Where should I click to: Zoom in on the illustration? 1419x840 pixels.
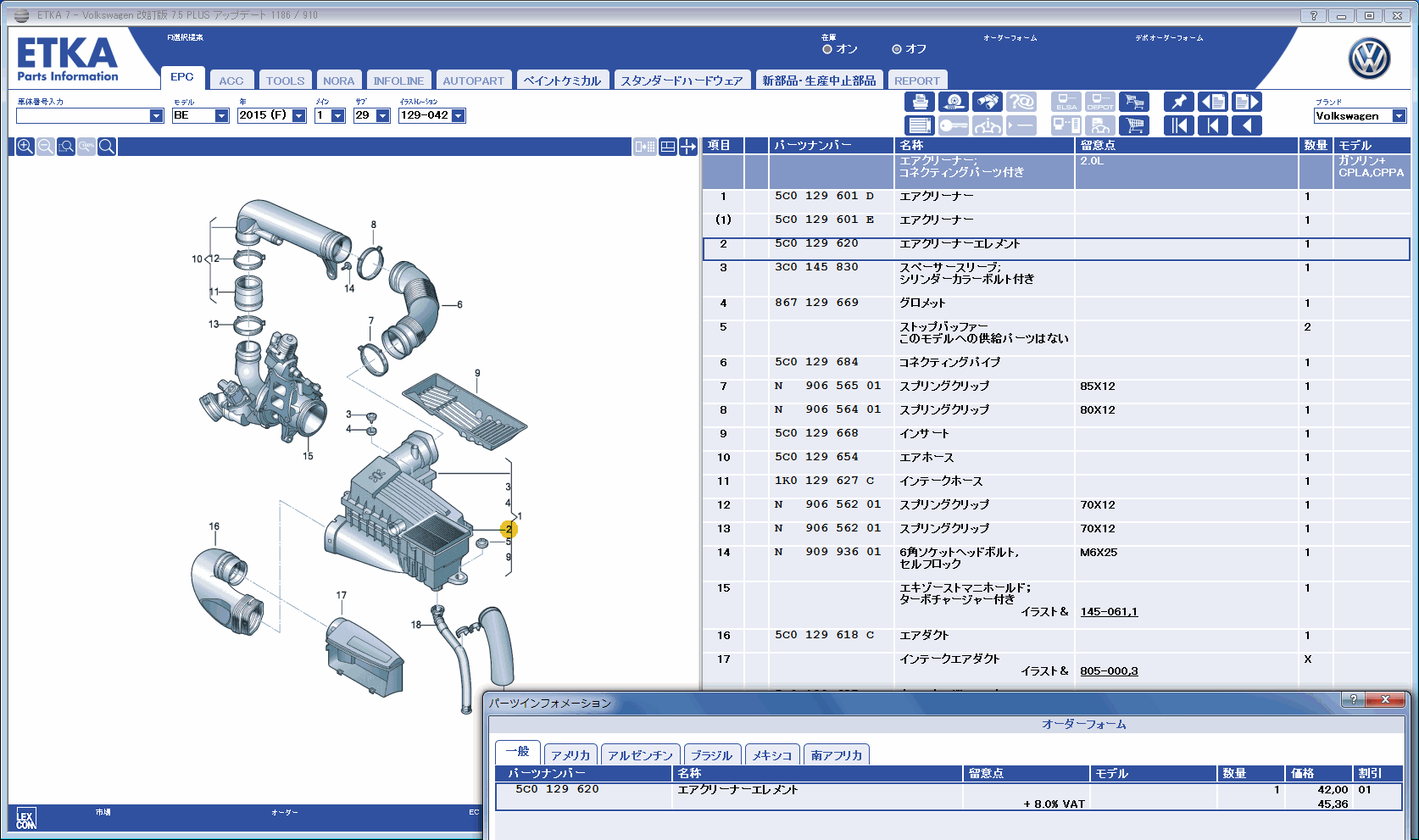(25, 147)
